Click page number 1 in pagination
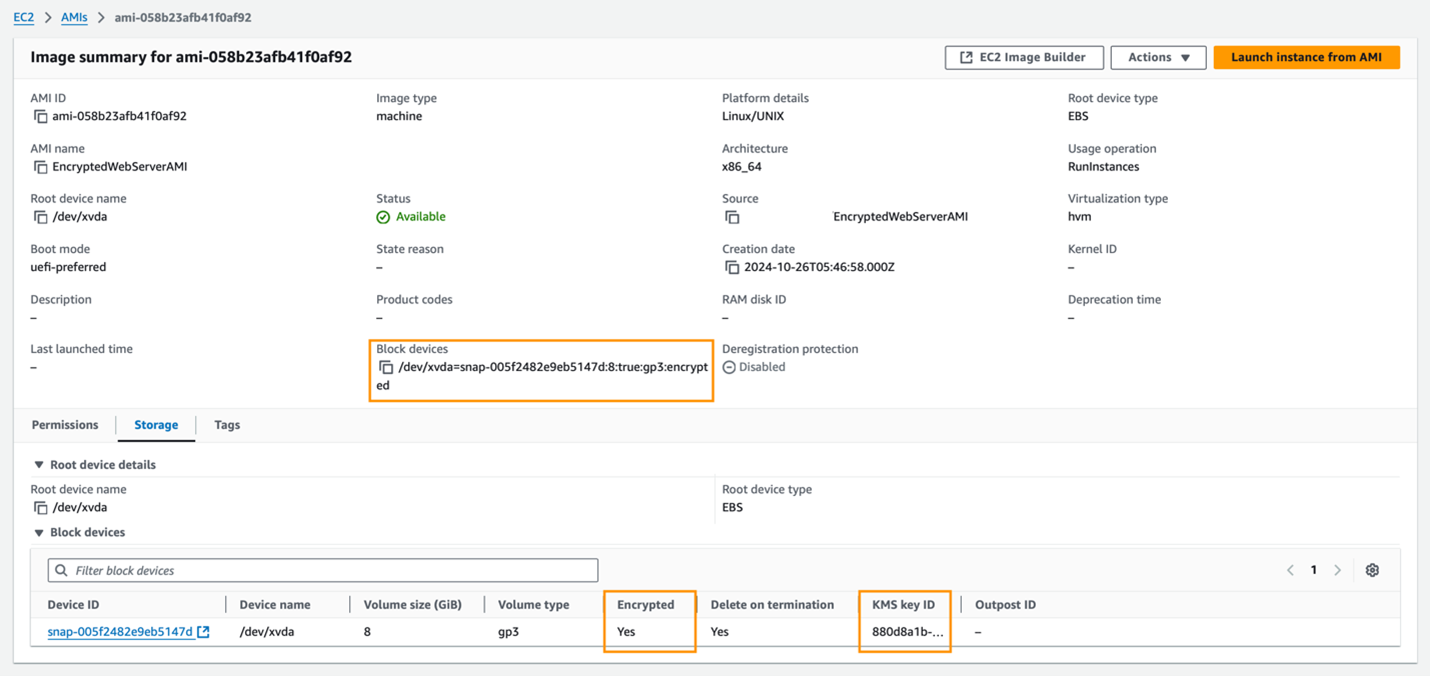 [1314, 570]
